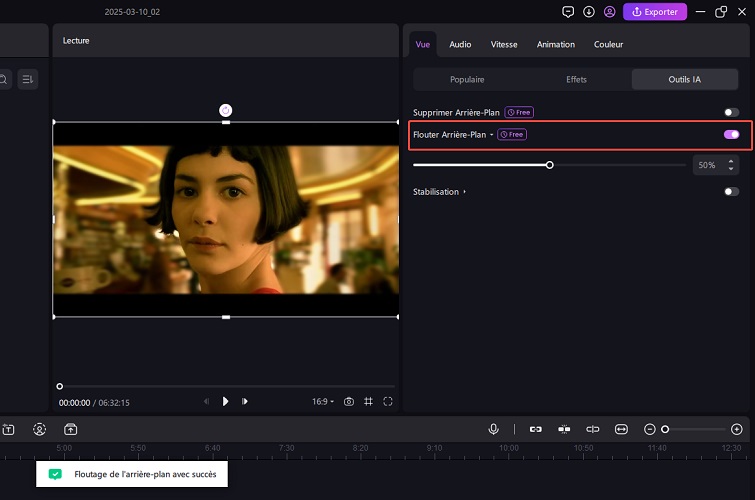Step to the next frame
Image resolution: width=755 pixels, height=500 pixels.
(x=245, y=401)
